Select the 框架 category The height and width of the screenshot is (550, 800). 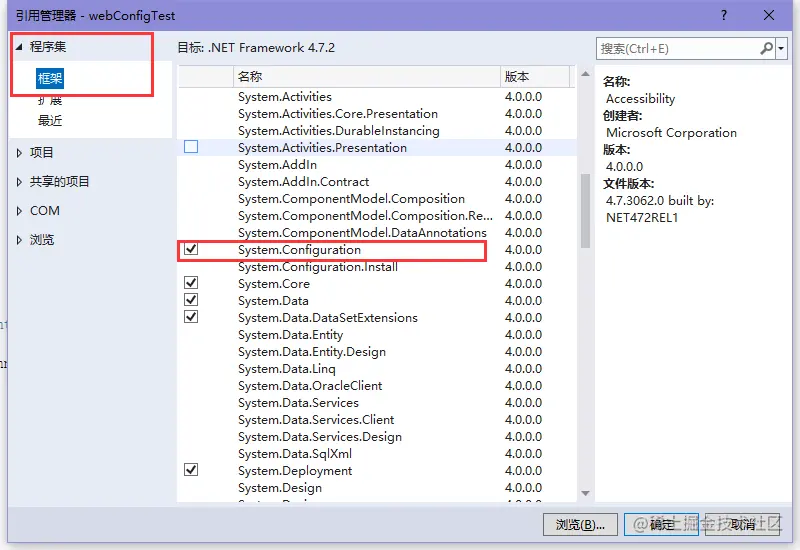[x=50, y=78]
